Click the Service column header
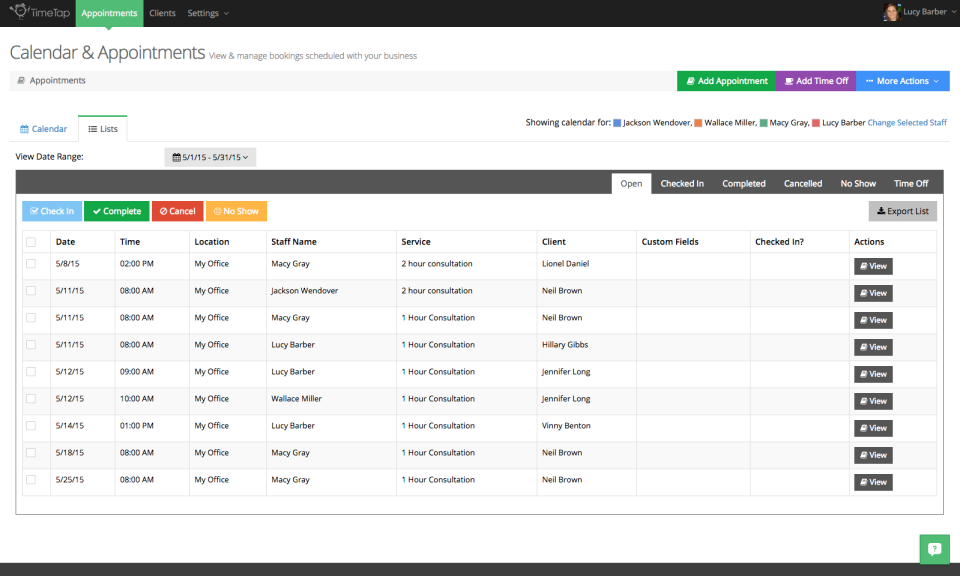The image size is (960, 576). (x=416, y=242)
